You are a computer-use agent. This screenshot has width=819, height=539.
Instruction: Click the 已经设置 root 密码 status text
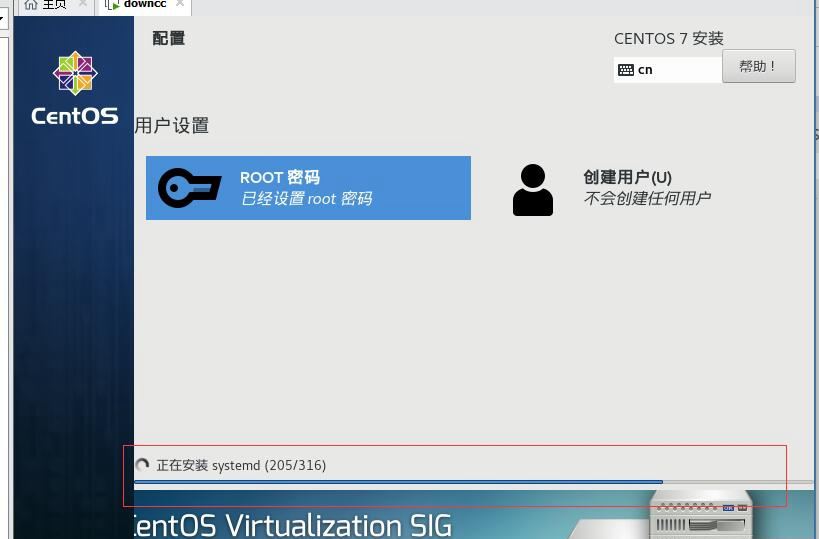coord(307,199)
